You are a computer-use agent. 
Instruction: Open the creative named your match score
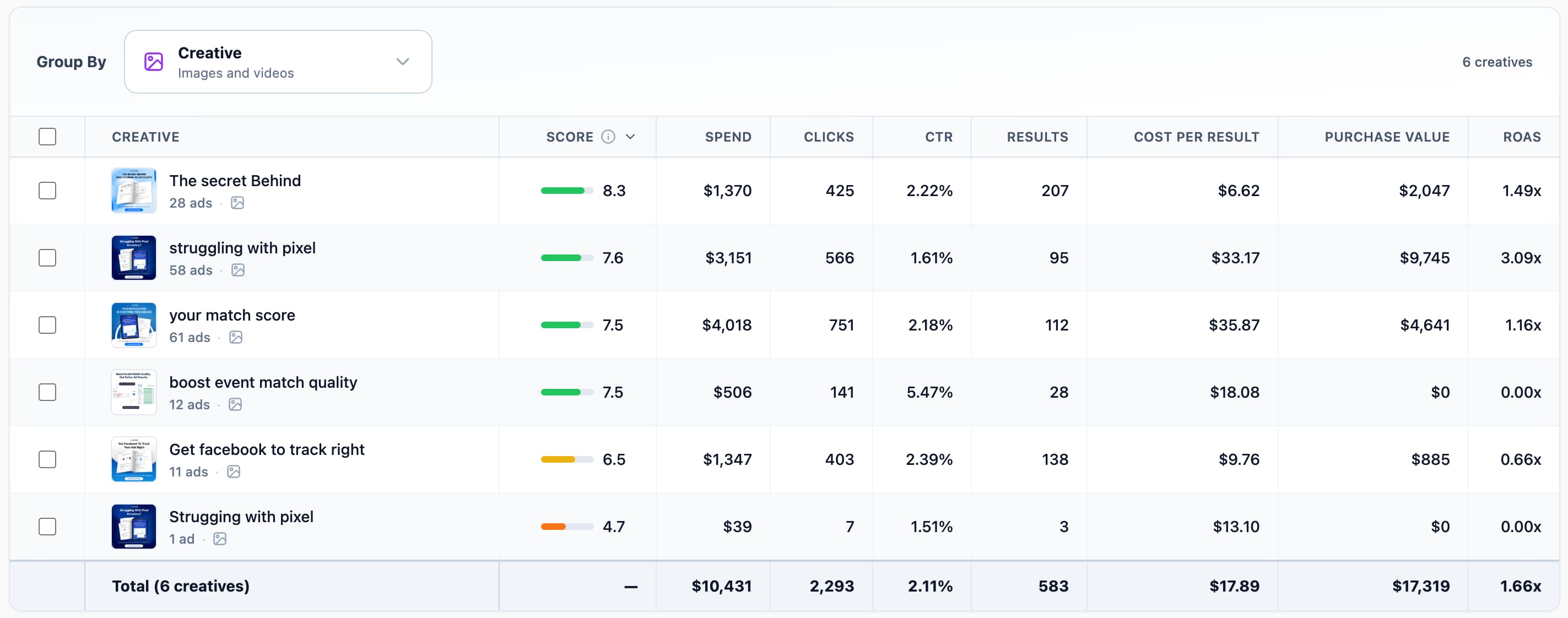pyautogui.click(x=232, y=315)
